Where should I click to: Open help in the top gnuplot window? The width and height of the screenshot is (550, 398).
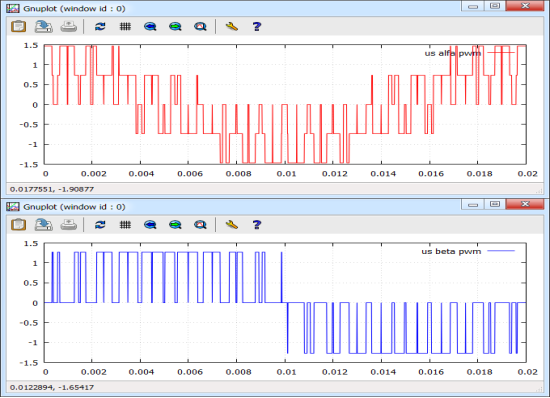(x=257, y=26)
